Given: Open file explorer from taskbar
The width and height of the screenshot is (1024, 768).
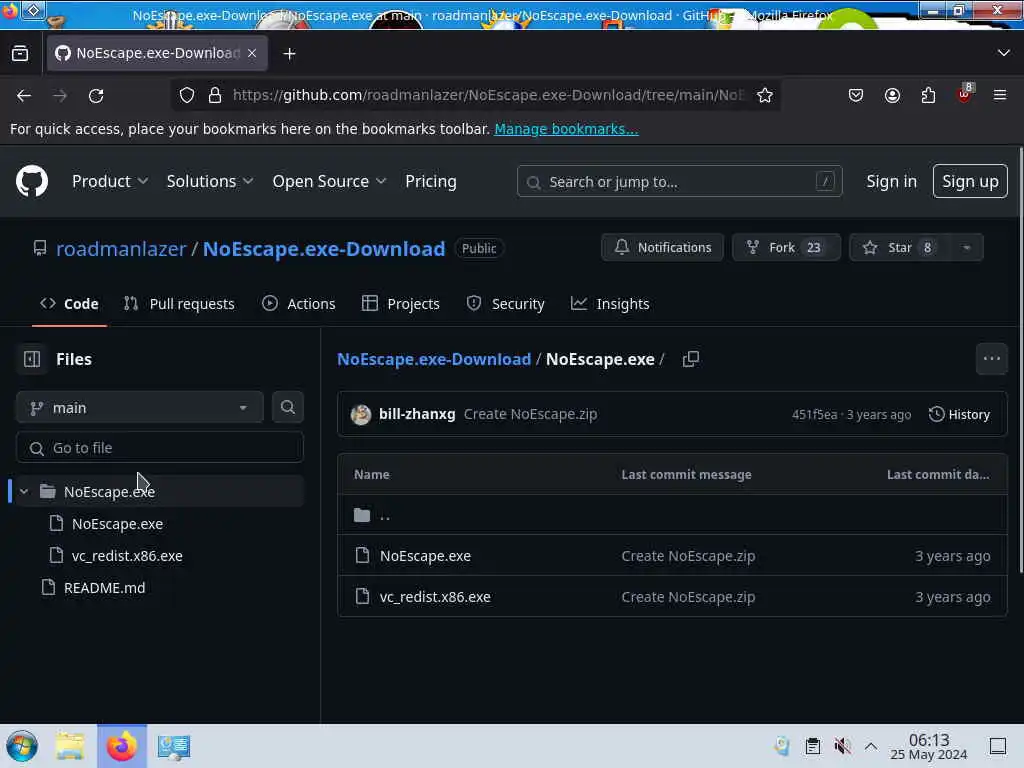Looking at the screenshot, I should click(70, 746).
